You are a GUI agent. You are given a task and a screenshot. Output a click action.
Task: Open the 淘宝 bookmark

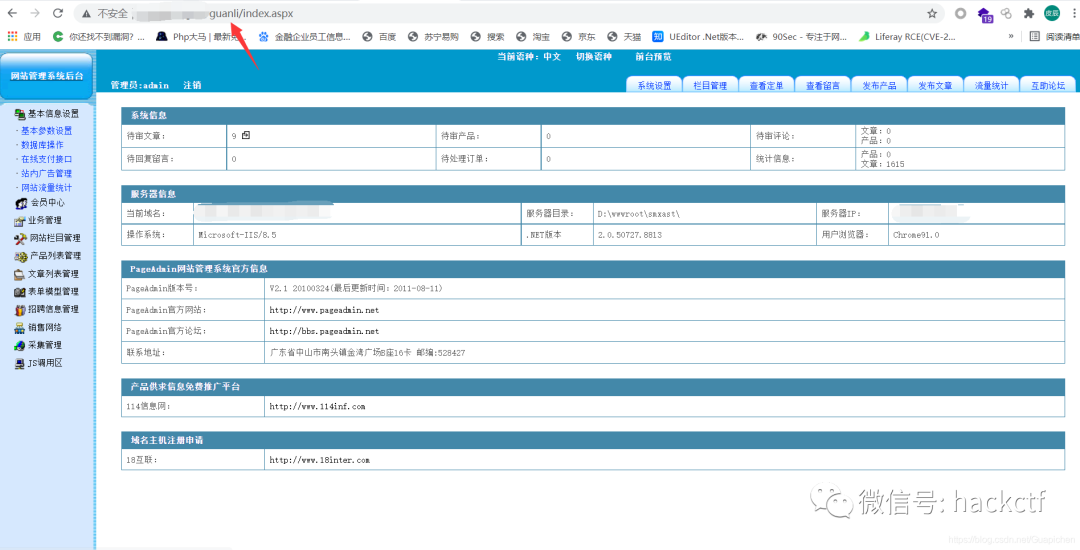pyautogui.click(x=533, y=36)
